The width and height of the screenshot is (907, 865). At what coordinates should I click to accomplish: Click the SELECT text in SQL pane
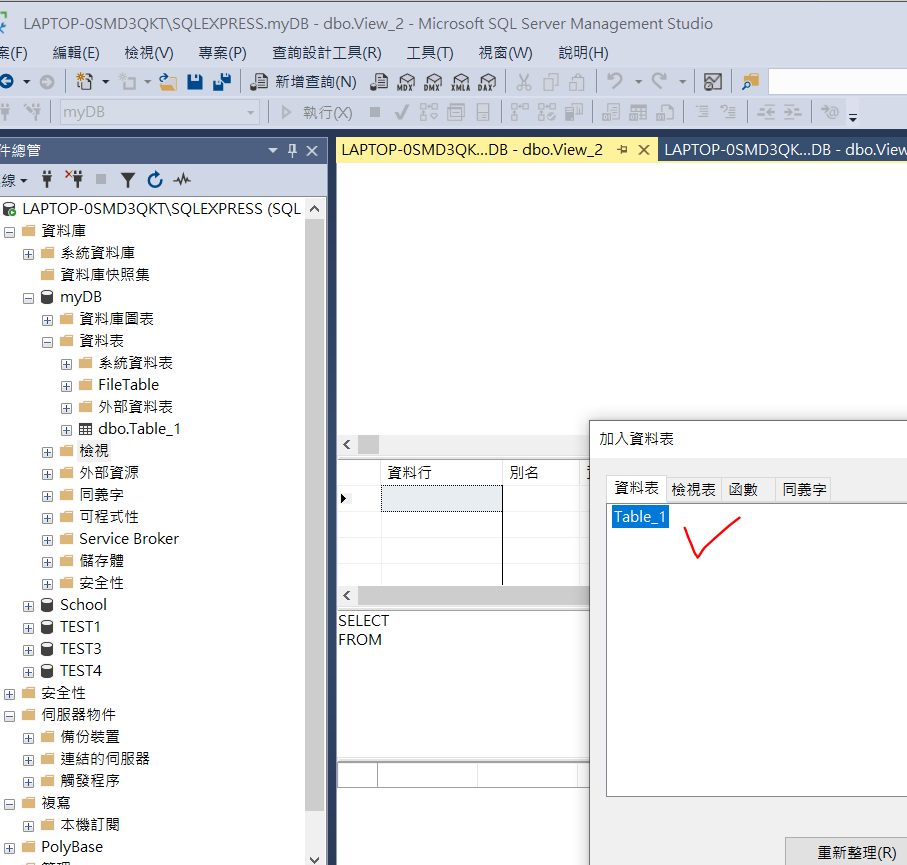(x=364, y=621)
